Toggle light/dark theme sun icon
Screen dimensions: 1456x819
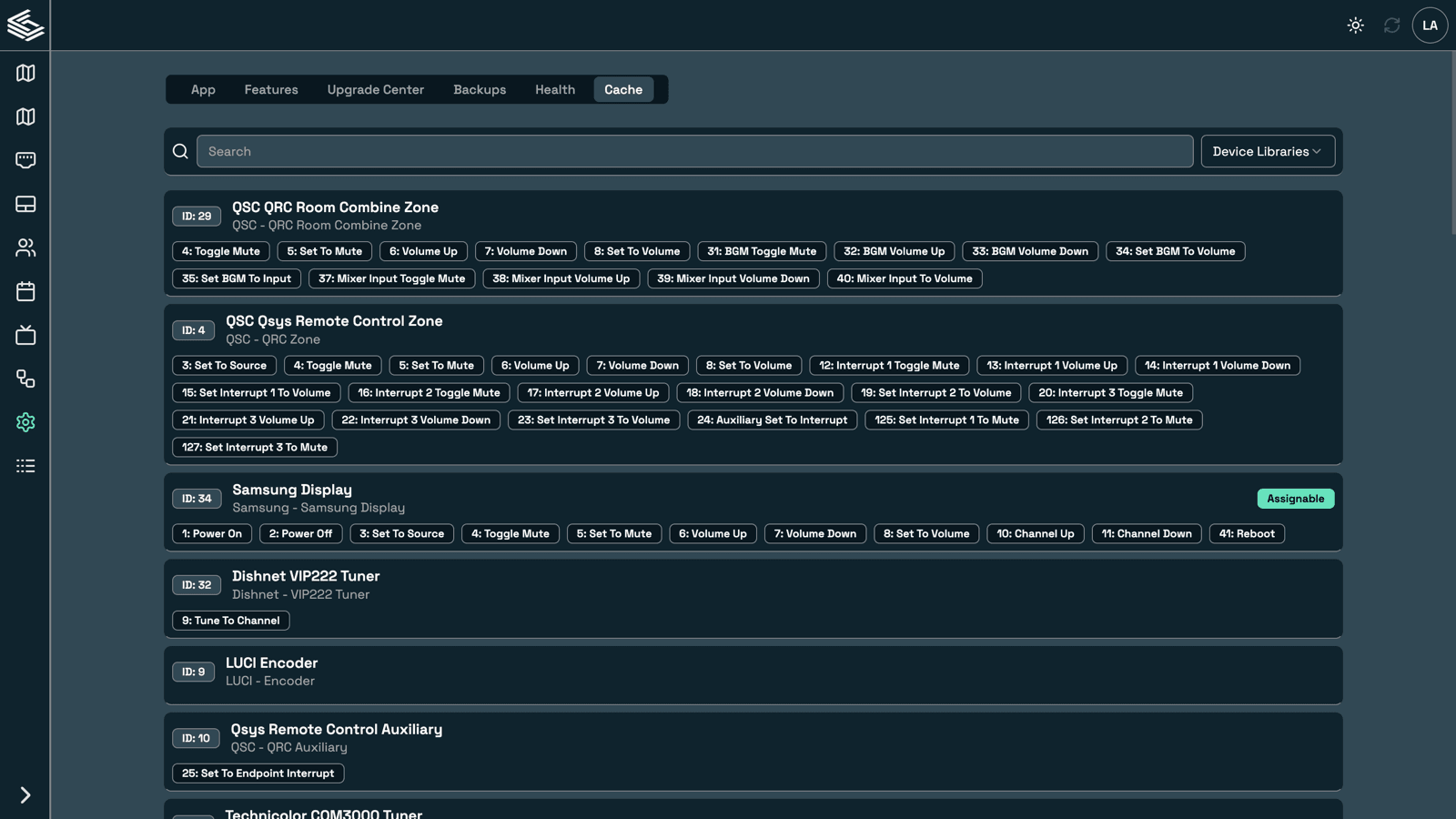click(x=1355, y=25)
